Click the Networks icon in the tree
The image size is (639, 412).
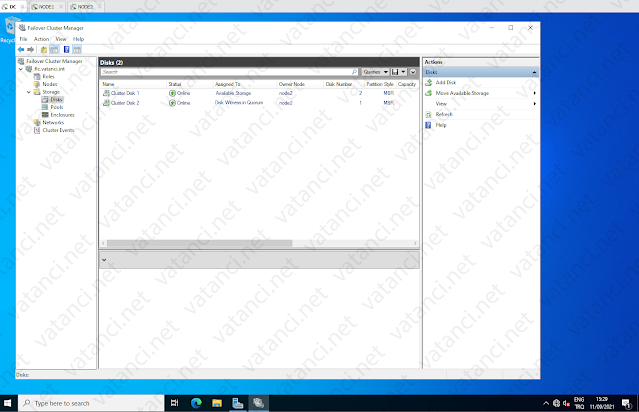[37, 122]
